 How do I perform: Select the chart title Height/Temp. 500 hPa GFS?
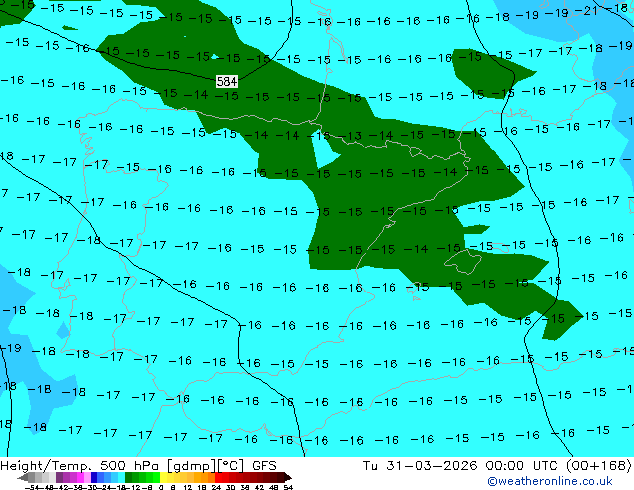(138, 466)
